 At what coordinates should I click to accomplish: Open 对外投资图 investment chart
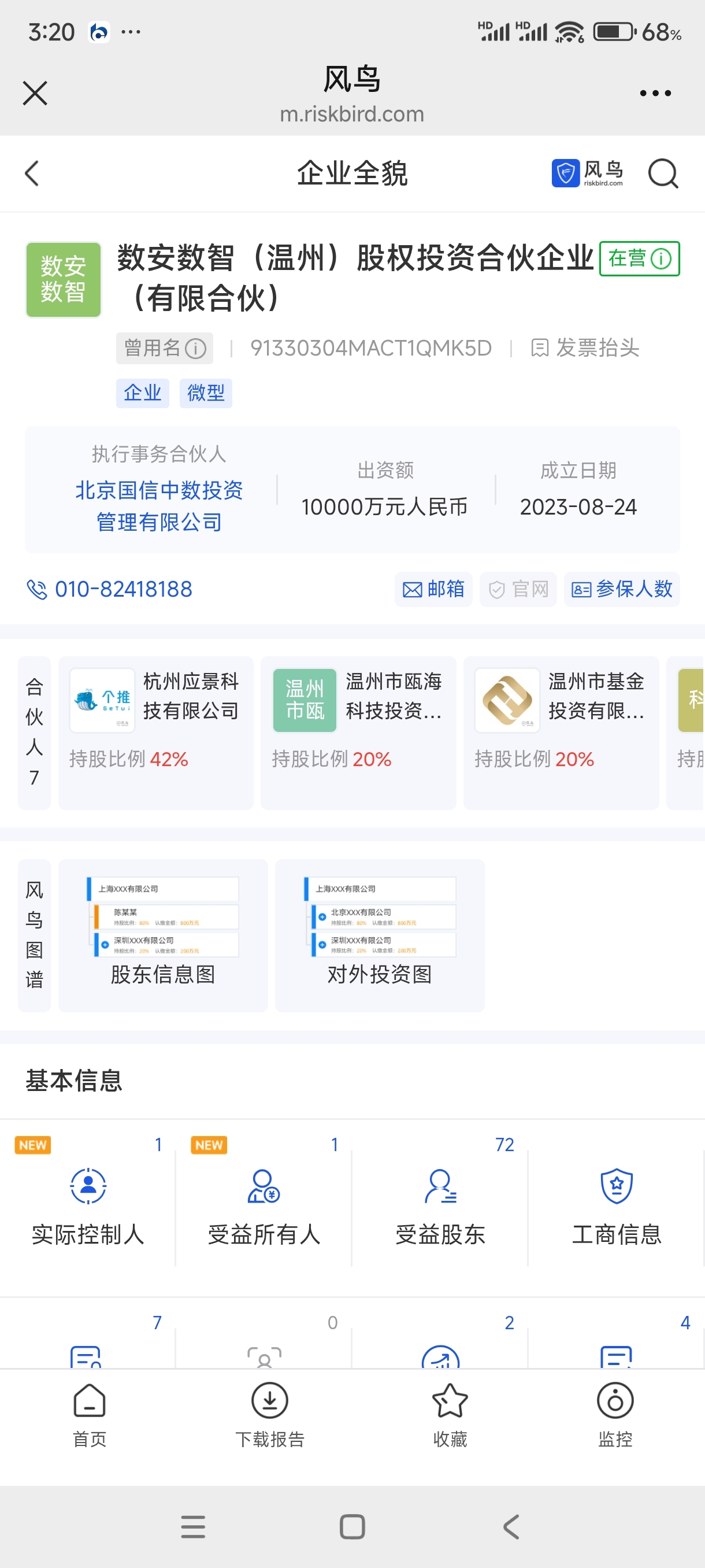380,935
